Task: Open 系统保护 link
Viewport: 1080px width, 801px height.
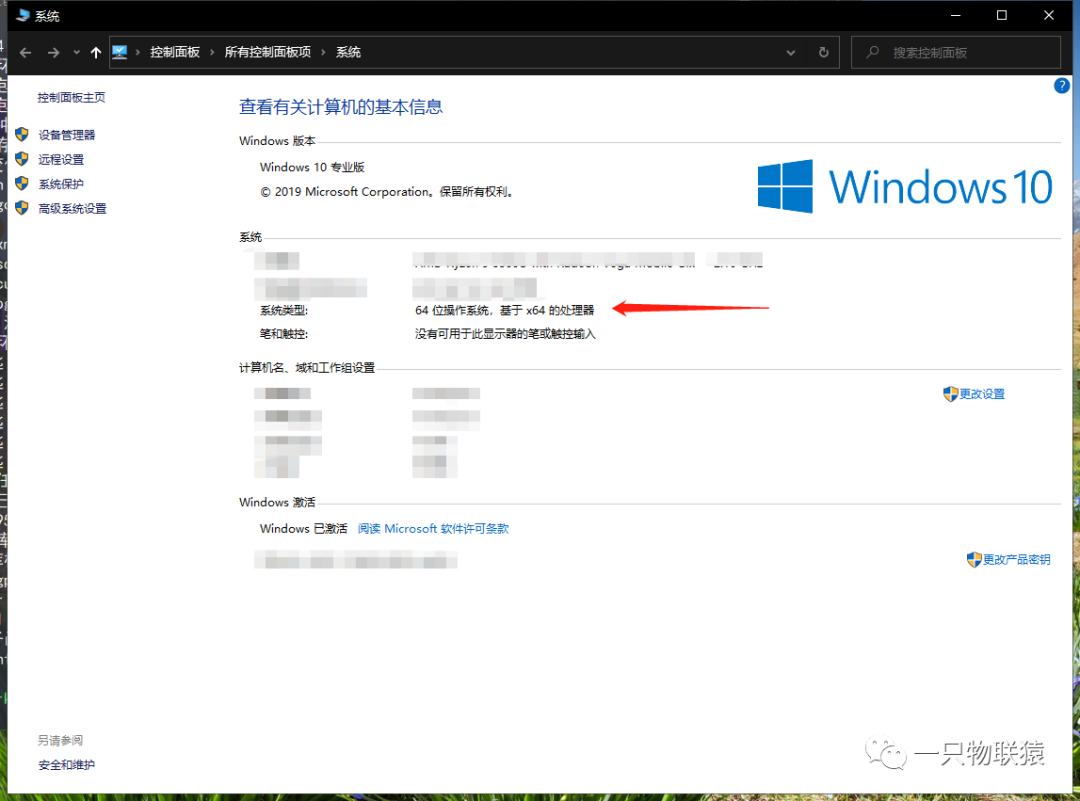Action: click(61, 184)
